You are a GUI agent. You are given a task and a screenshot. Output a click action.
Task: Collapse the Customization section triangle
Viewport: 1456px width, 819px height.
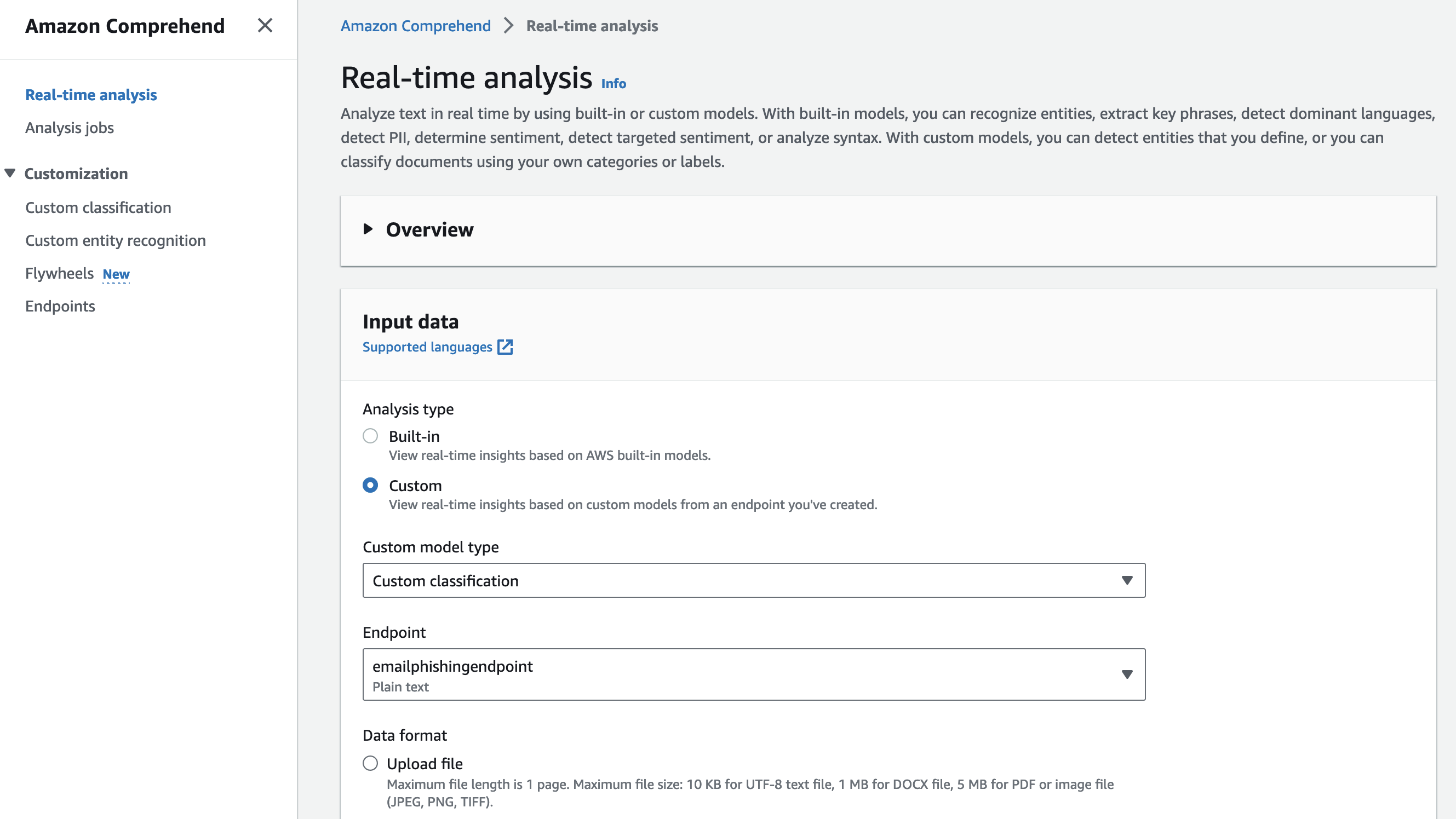tap(10, 173)
